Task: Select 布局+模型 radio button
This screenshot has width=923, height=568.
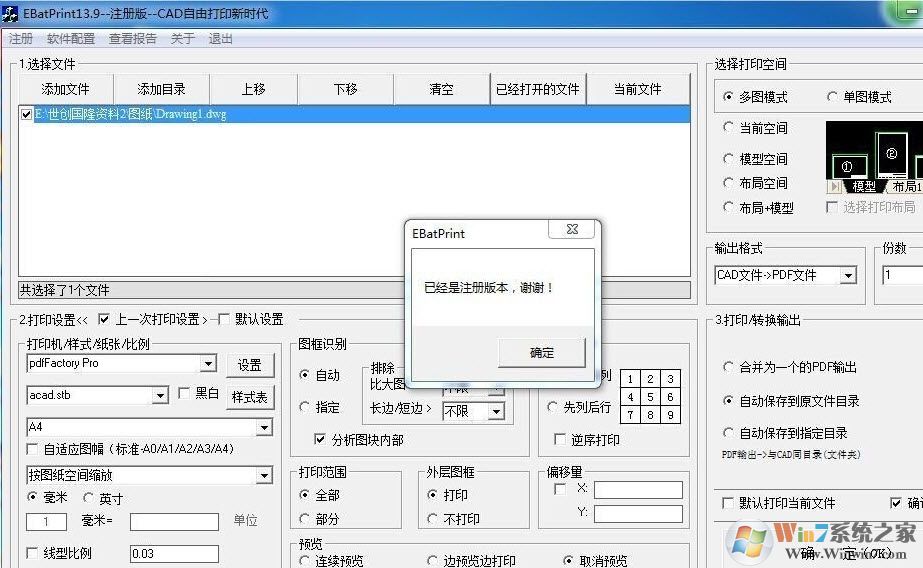Action: click(x=728, y=208)
